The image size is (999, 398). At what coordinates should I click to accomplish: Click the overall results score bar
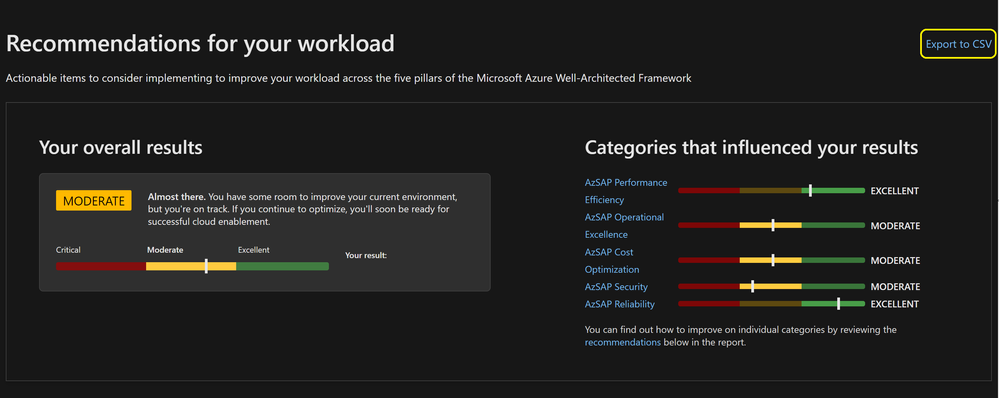coord(192,266)
